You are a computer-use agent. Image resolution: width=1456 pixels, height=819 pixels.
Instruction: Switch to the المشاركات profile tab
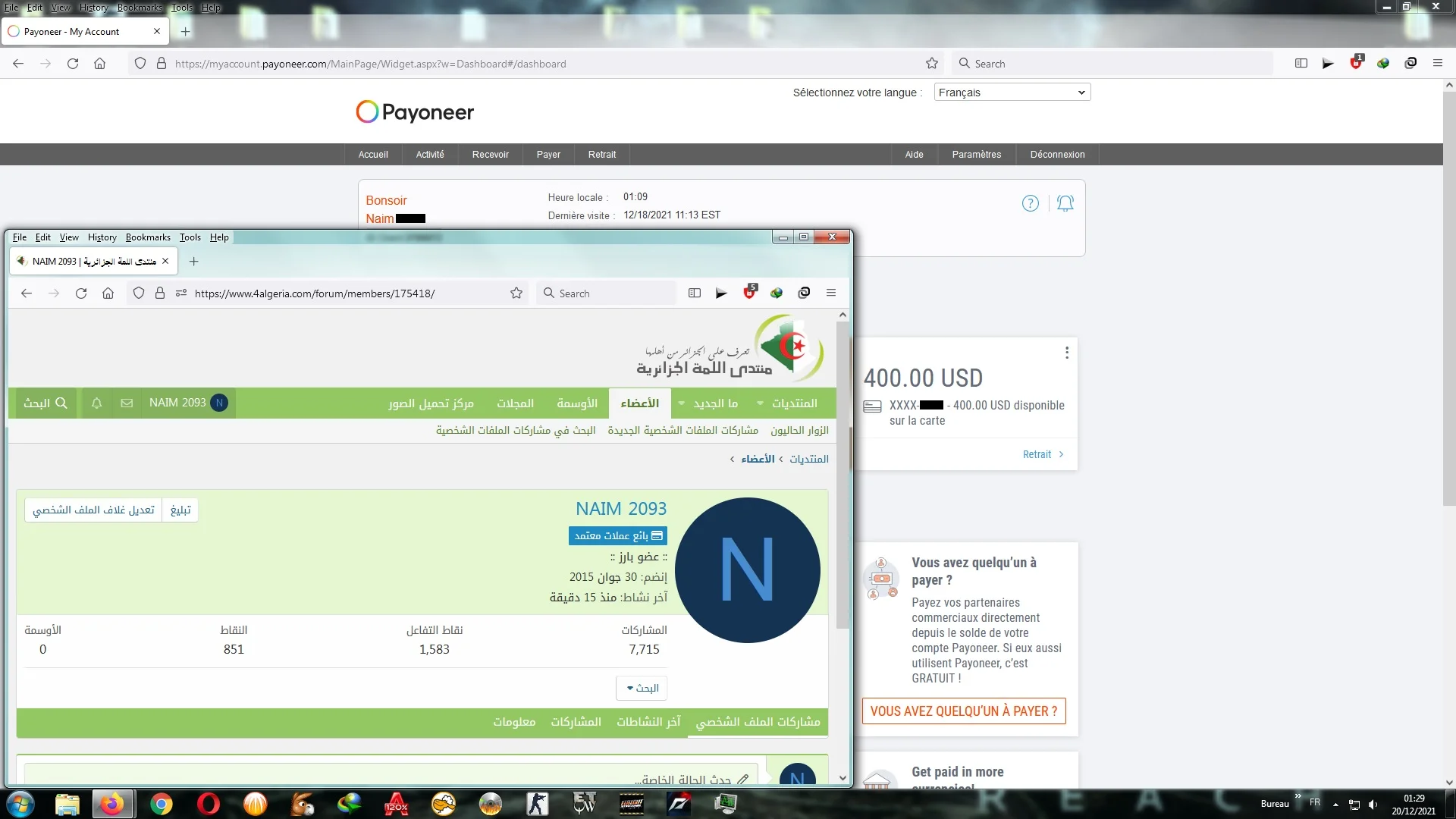point(576,721)
